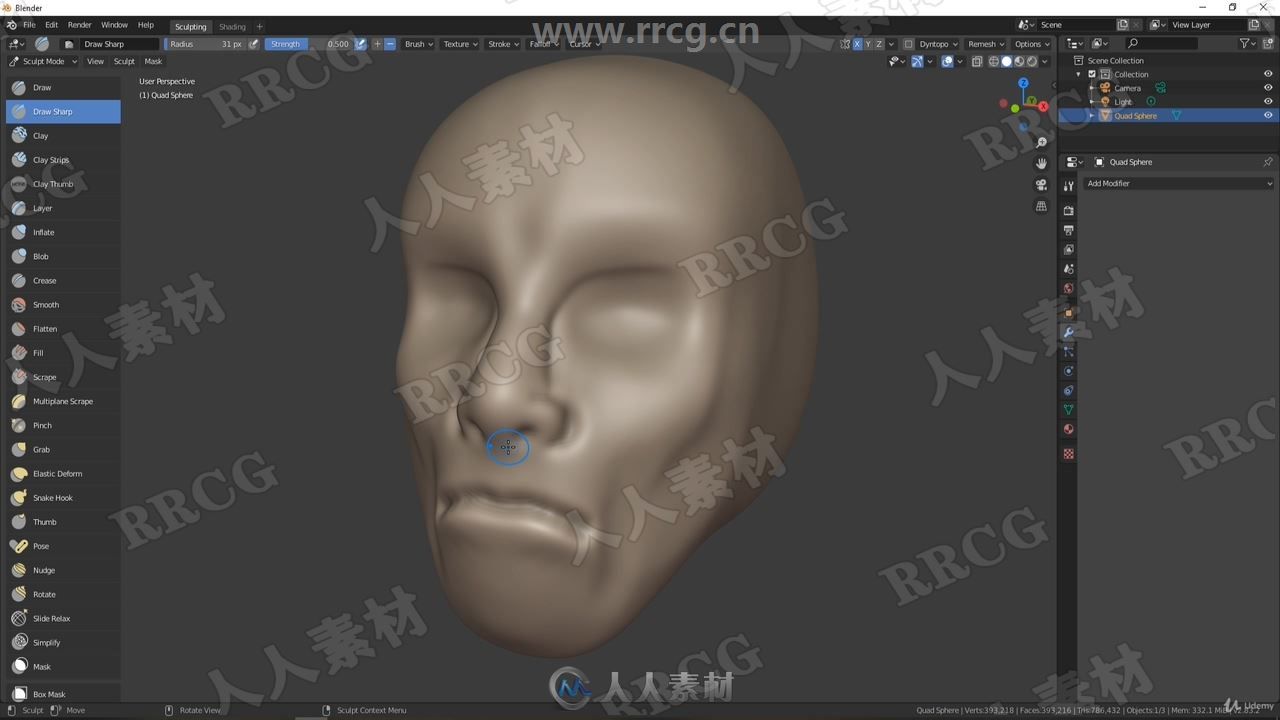The height and width of the screenshot is (720, 1280).
Task: Toggle Collection exclude checkbox in outliner
Action: click(x=1092, y=74)
